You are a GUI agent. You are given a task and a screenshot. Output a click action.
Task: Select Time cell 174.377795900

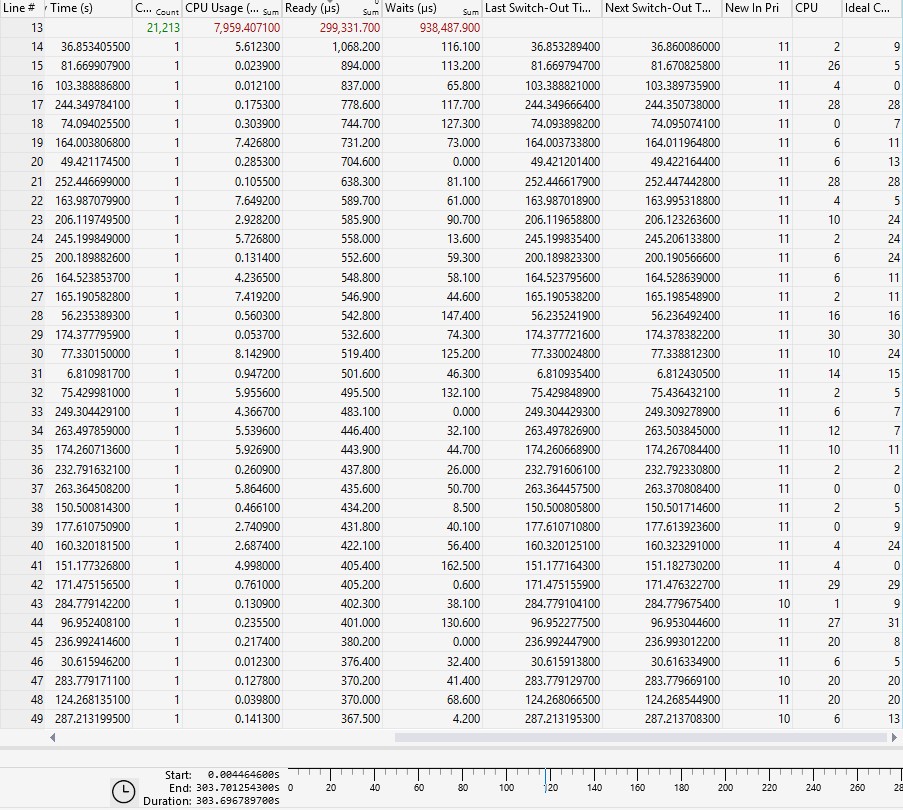pos(93,335)
